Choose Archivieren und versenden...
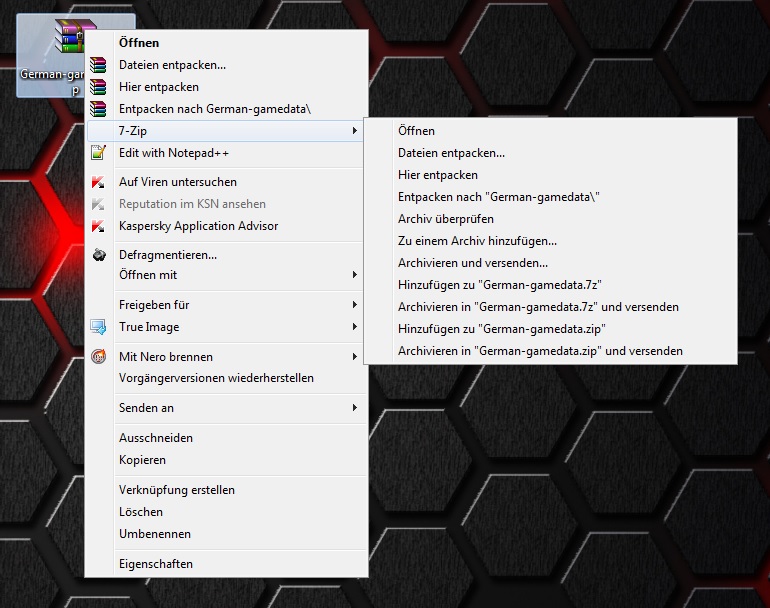The height and width of the screenshot is (608, 770). coord(550,263)
